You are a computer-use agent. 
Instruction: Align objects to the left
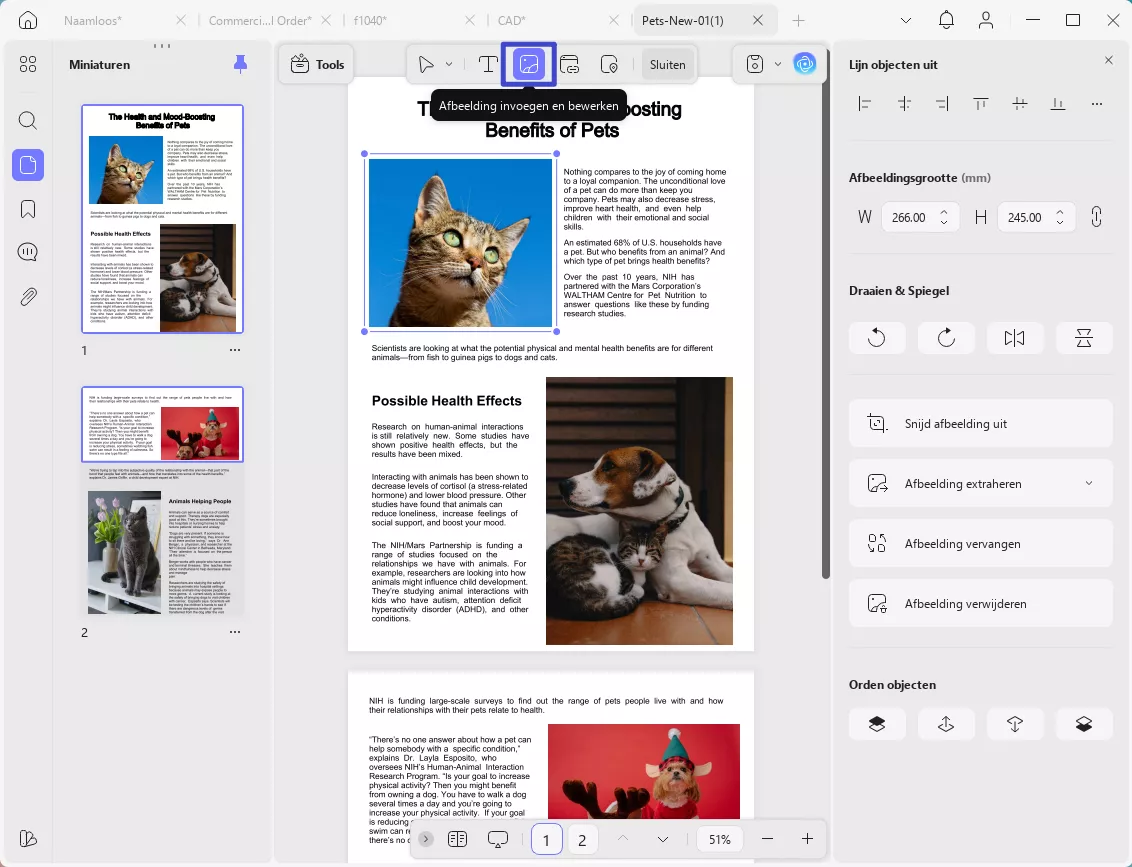[x=864, y=104]
